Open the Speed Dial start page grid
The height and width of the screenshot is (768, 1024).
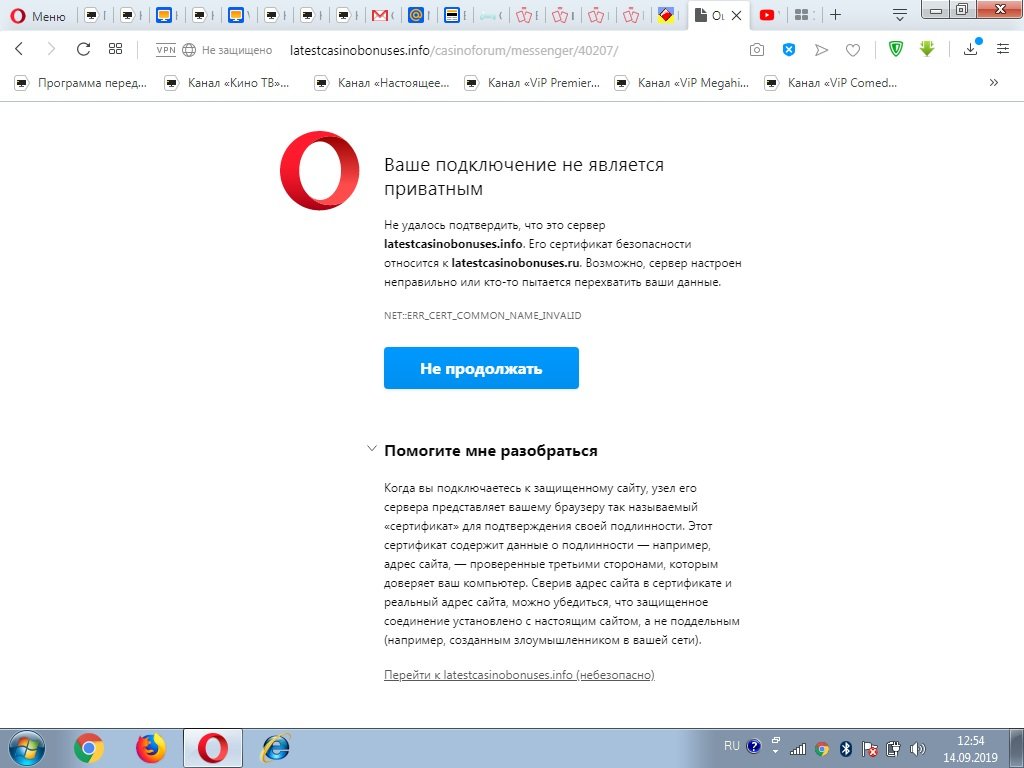(x=115, y=50)
